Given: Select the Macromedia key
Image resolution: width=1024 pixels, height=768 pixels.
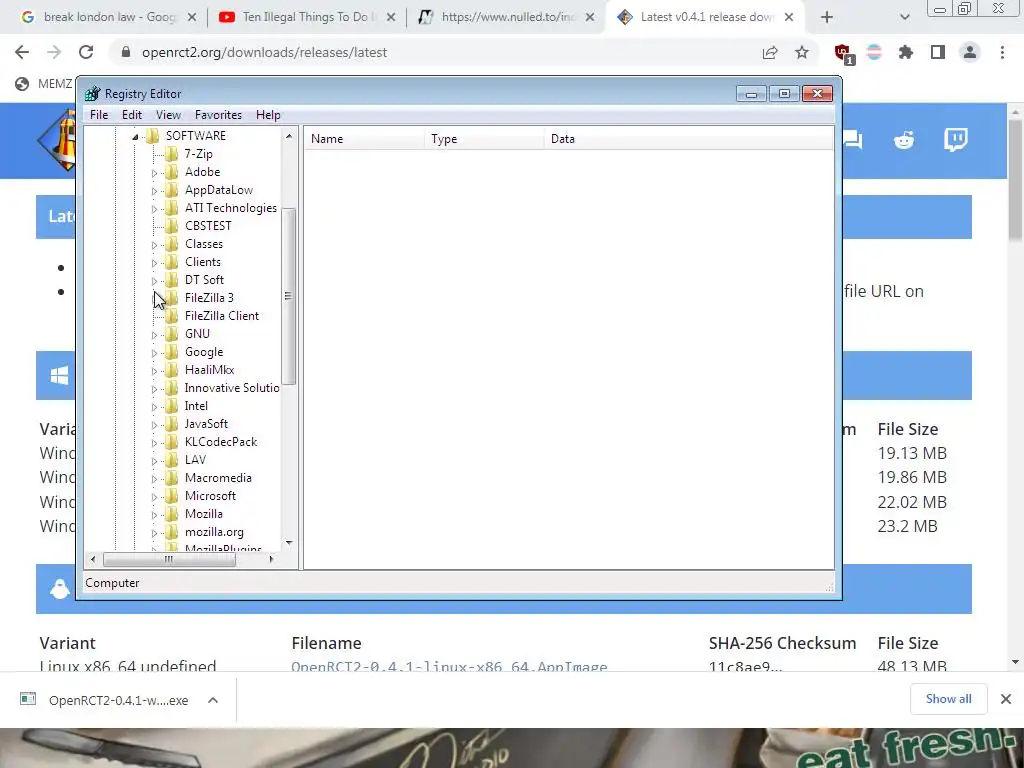Looking at the screenshot, I should tap(218, 477).
